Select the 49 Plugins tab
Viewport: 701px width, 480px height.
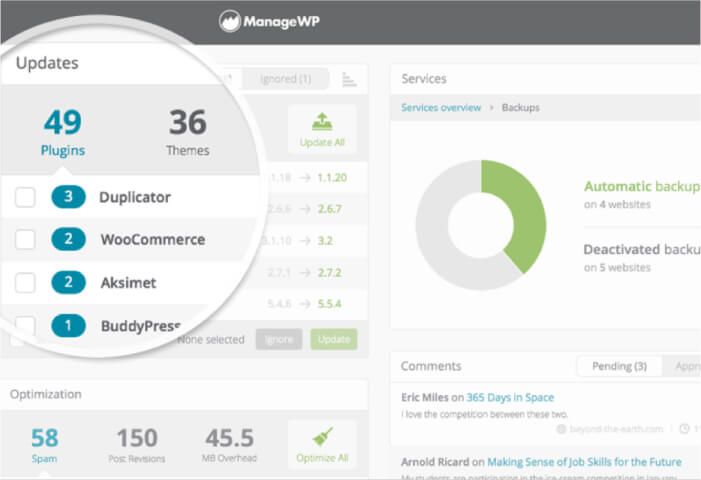point(63,132)
